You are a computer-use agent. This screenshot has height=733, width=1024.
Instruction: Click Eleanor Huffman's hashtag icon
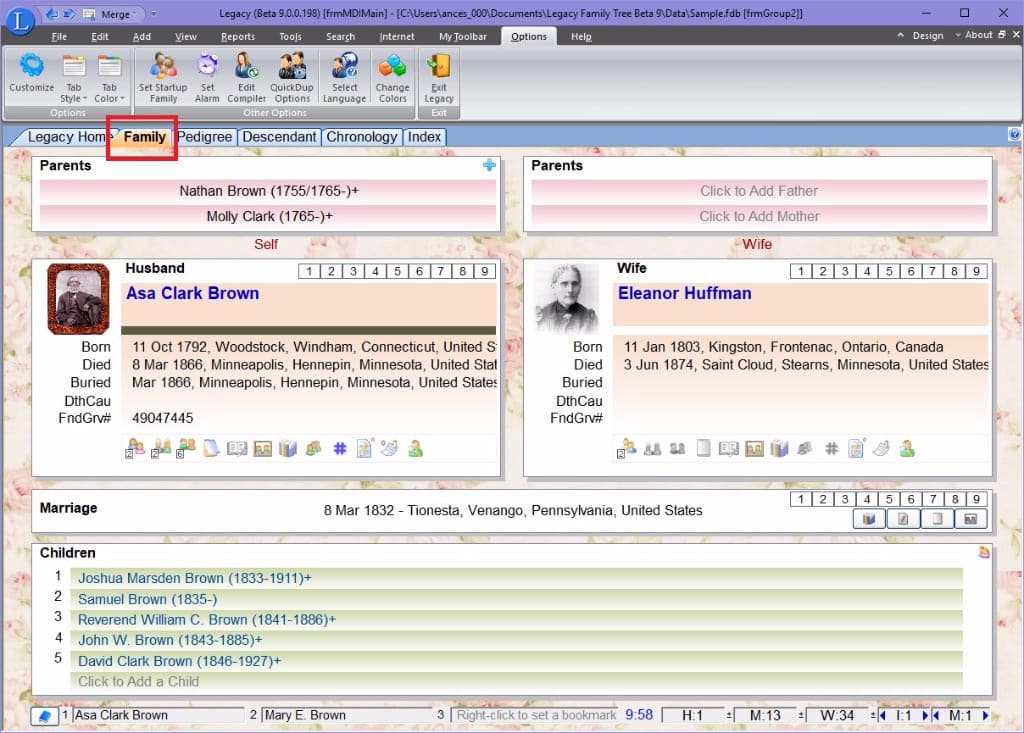click(x=831, y=449)
